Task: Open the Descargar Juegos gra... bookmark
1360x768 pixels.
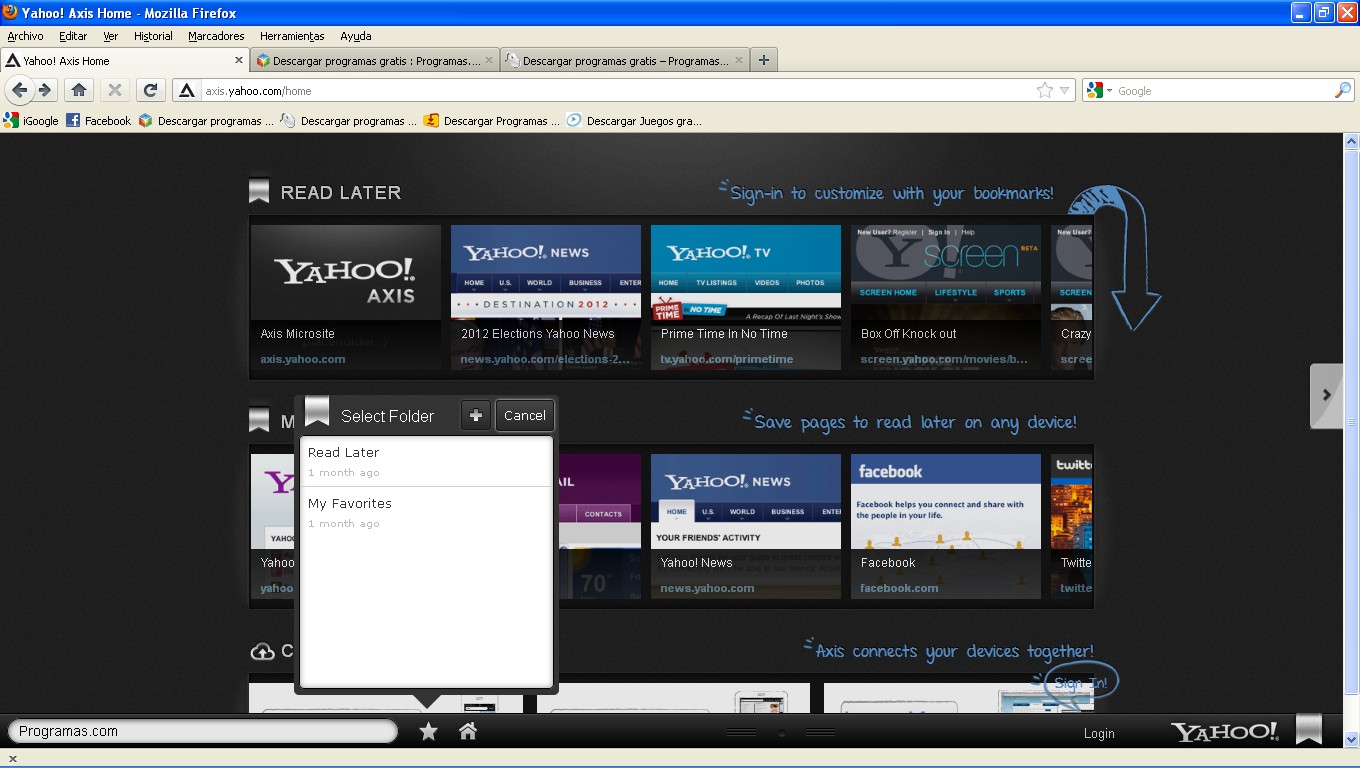Action: (634, 120)
